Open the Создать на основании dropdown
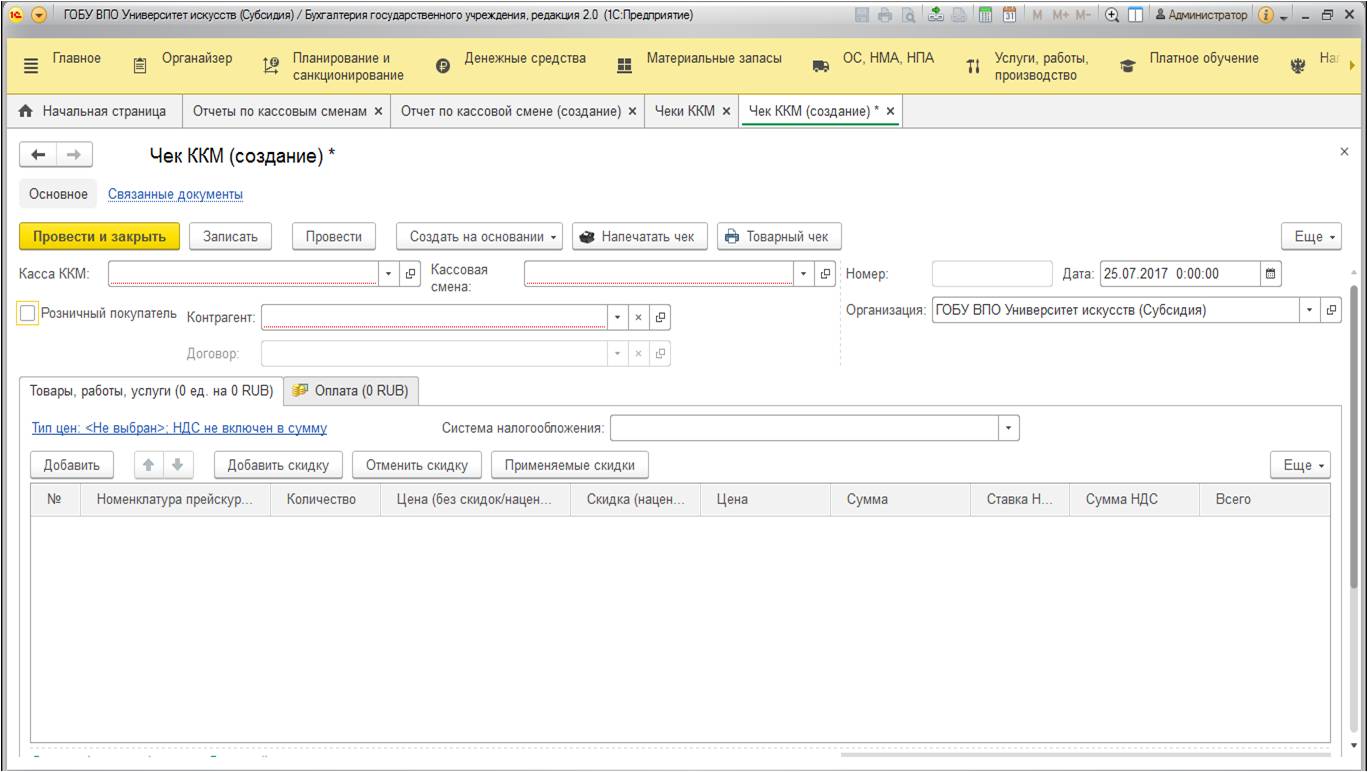Image resolution: width=1368 pixels, height=772 pixels. (x=484, y=237)
